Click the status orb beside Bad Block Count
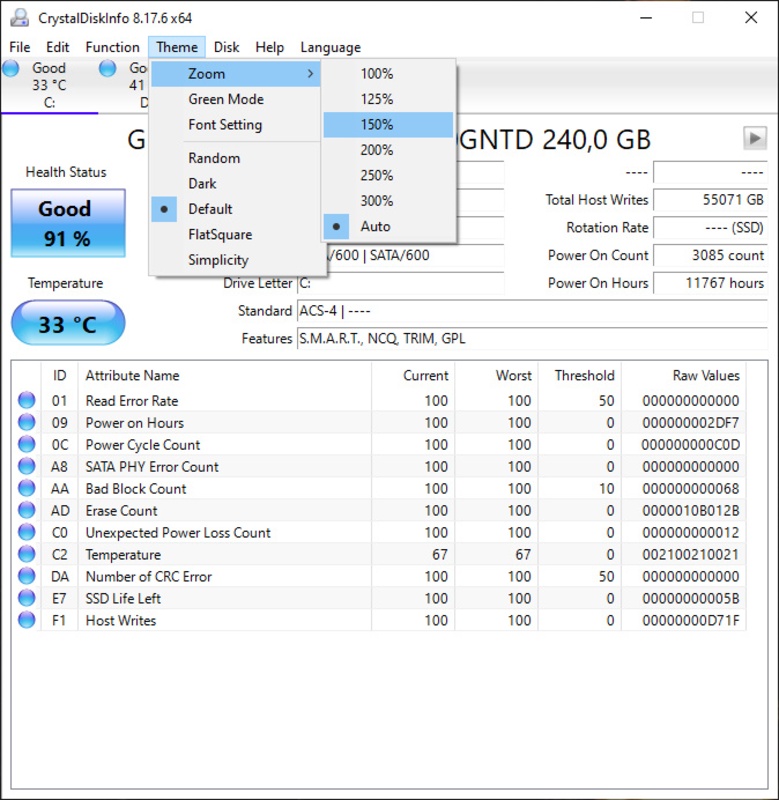The width and height of the screenshot is (779, 800). point(27,488)
